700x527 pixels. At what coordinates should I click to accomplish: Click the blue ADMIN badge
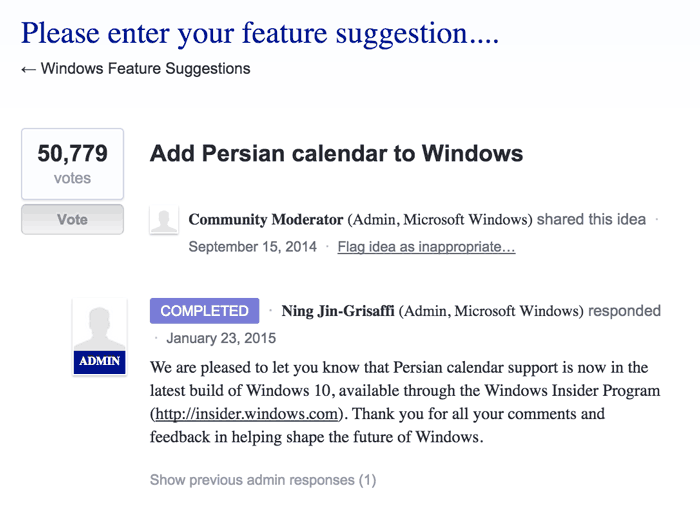pos(100,362)
